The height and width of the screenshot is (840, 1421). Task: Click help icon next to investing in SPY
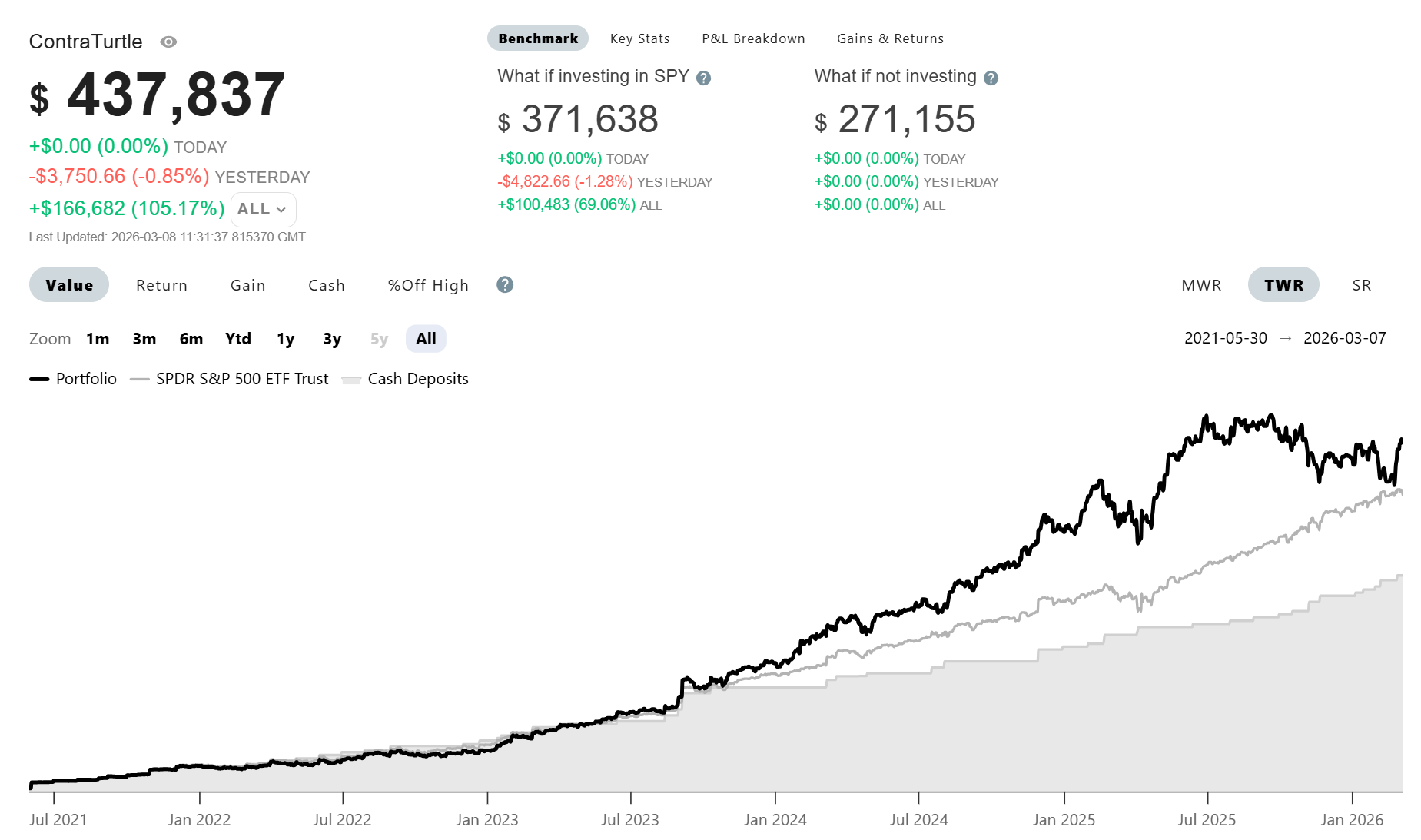(x=703, y=78)
